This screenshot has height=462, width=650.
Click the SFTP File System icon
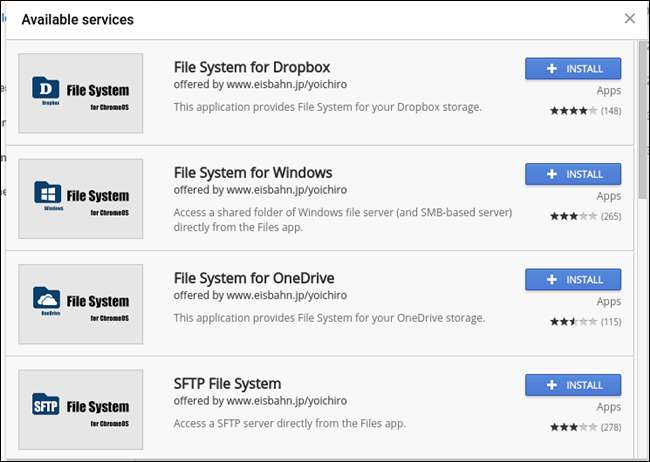pos(80,408)
